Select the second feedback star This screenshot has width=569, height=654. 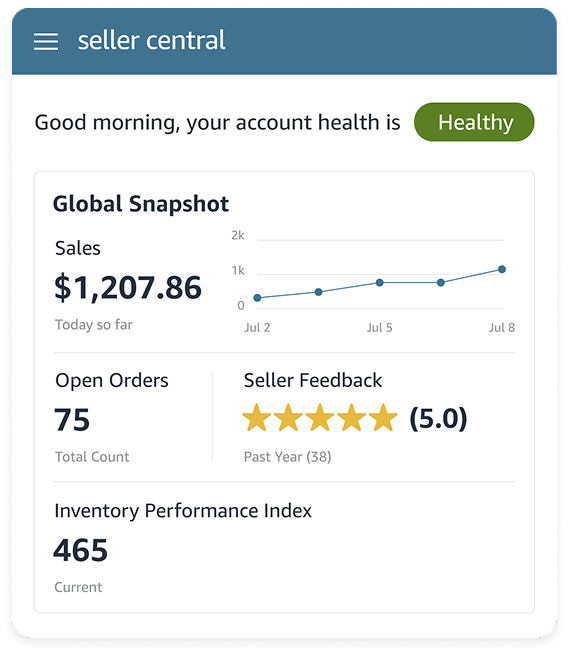tap(288, 418)
